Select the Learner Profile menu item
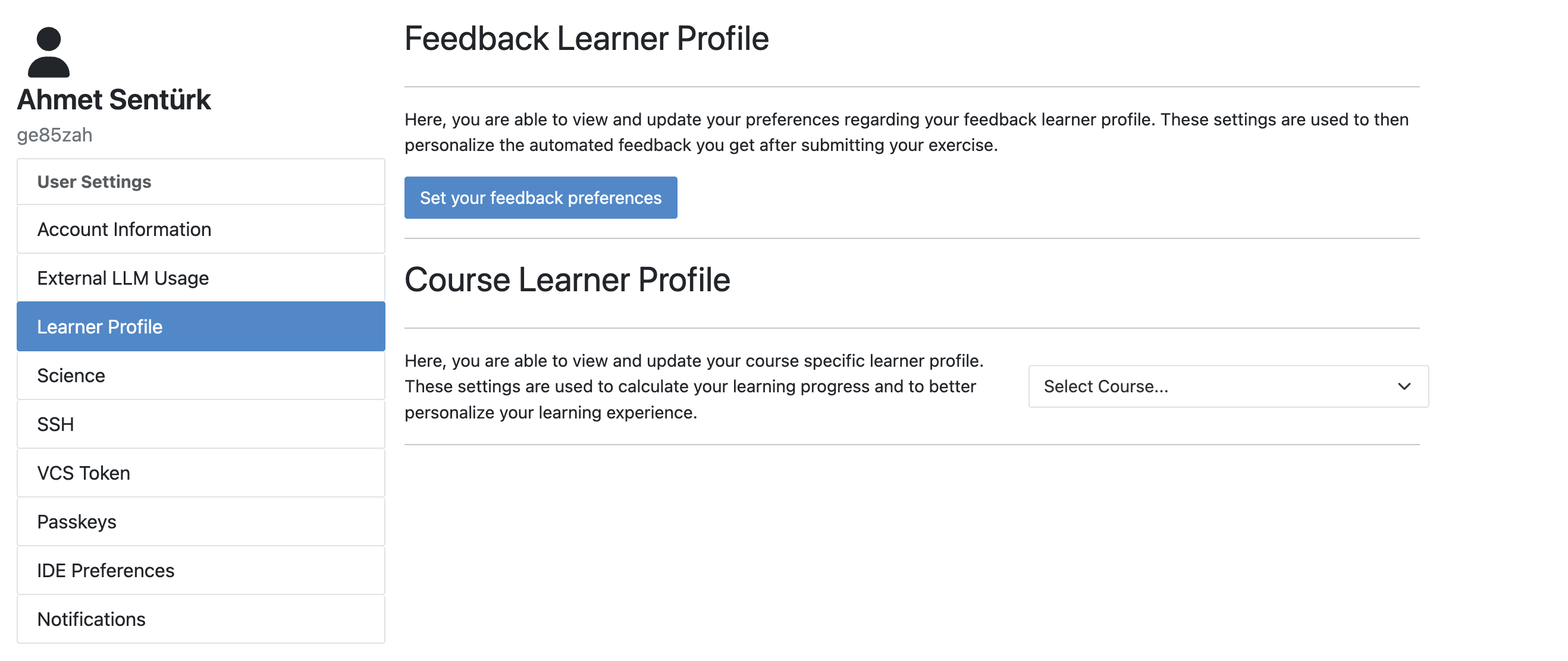The width and height of the screenshot is (1568, 661). (100, 326)
